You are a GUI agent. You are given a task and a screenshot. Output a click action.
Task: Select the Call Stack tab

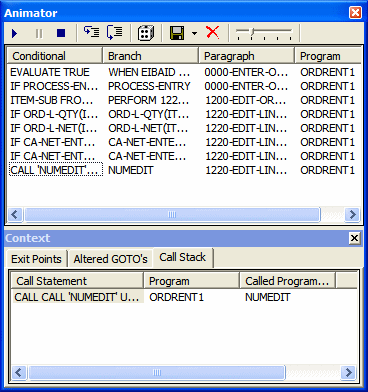coord(183,257)
